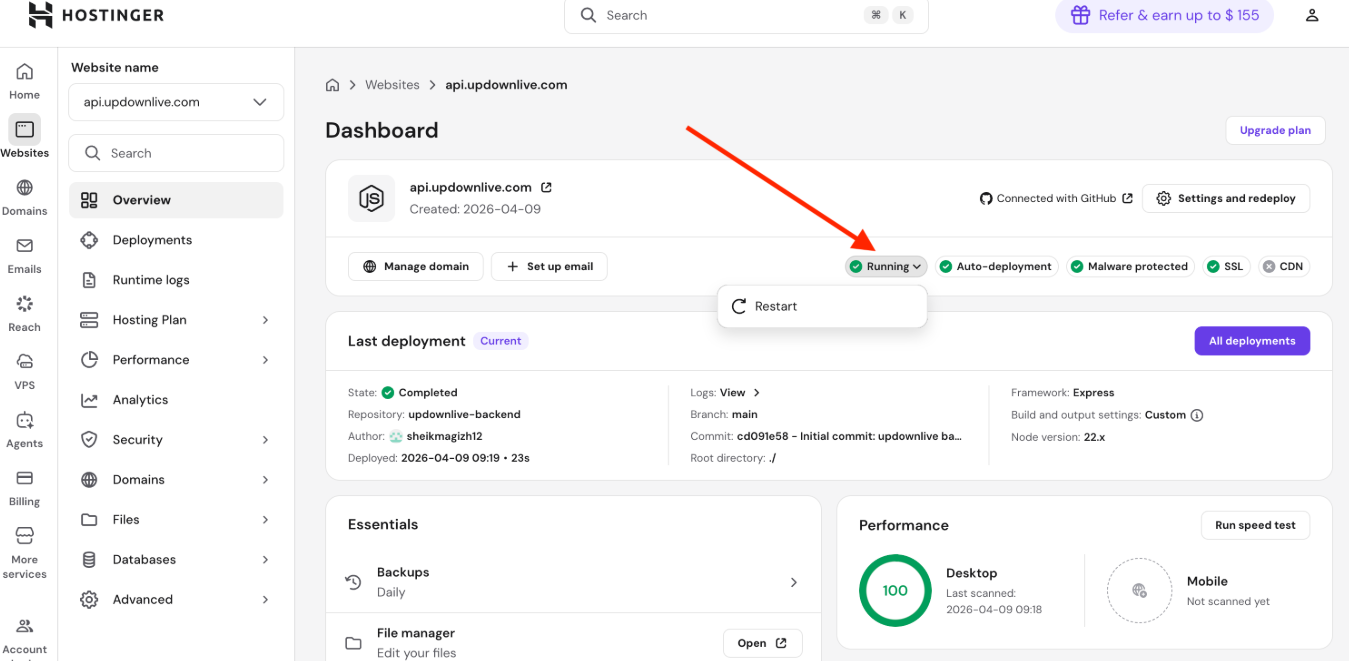
Task: Click the All deployments button
Action: pos(1251,341)
